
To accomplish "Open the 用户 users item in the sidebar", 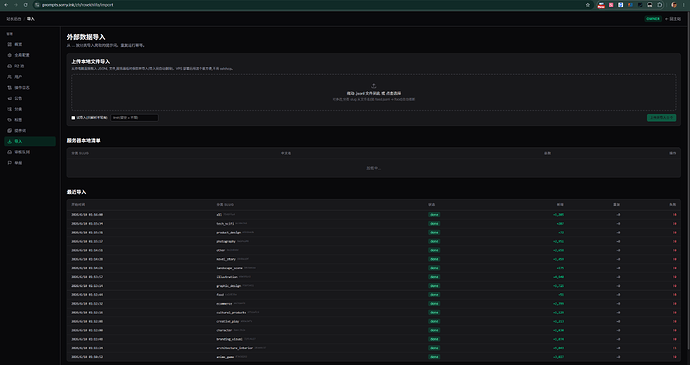I will point(29,77).
